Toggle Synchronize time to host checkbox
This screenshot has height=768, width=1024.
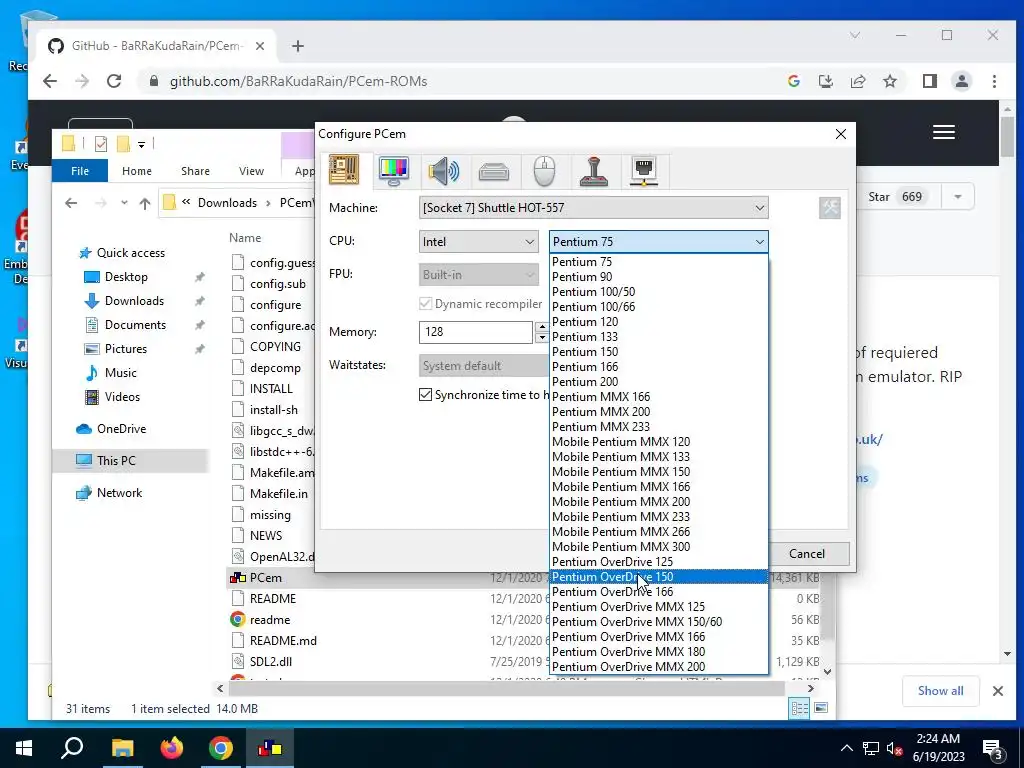tap(425, 394)
